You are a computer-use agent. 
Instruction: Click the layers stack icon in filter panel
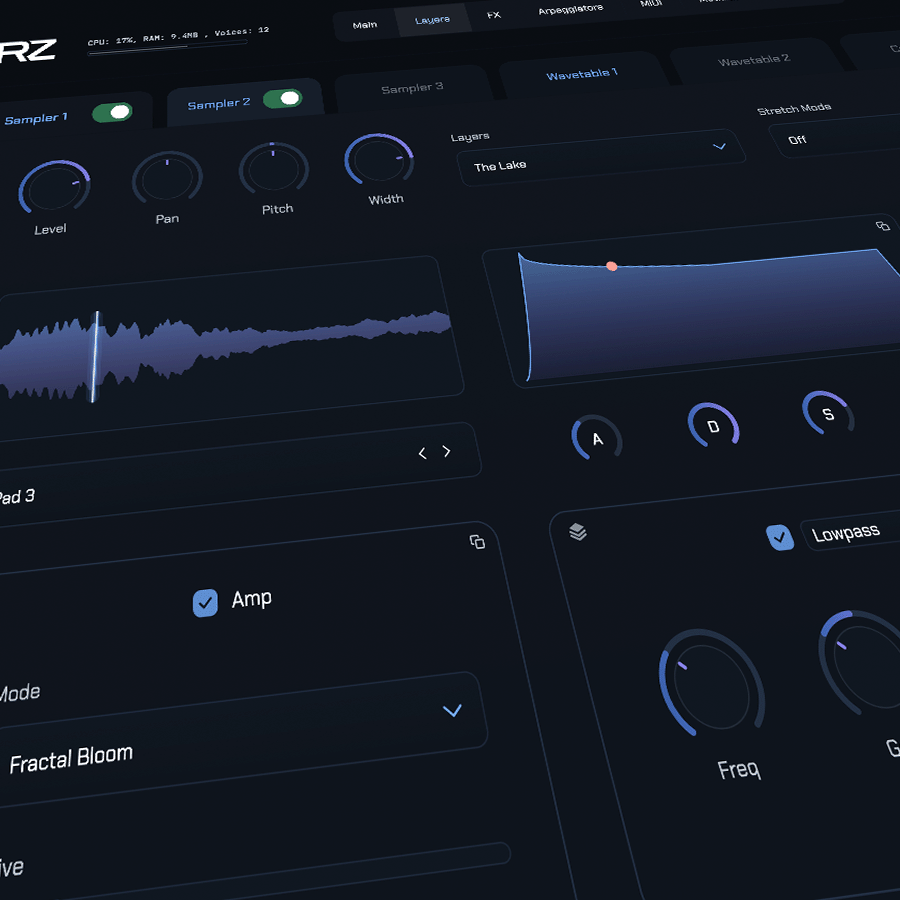point(578,532)
